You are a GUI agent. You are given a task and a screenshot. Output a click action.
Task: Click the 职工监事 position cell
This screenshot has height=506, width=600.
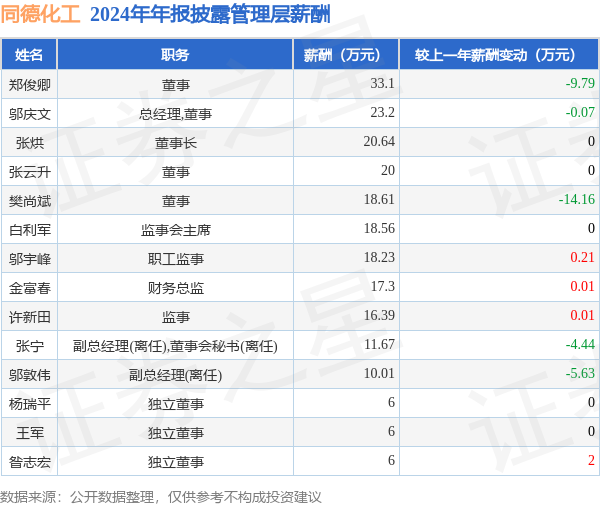[x=175, y=259]
